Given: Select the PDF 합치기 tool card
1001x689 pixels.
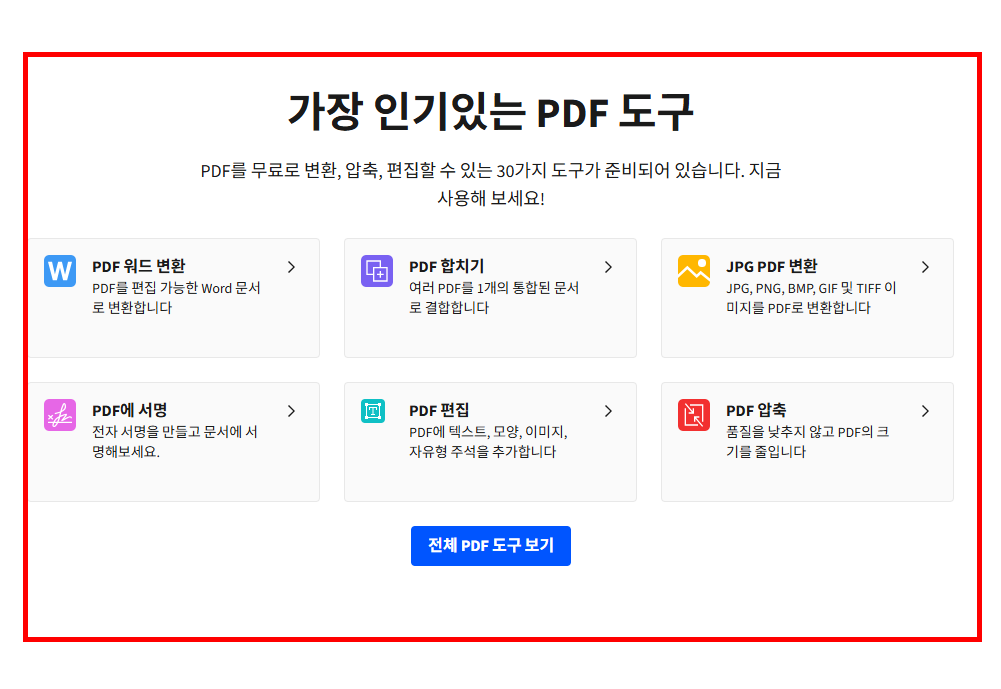Looking at the screenshot, I should pyautogui.click(x=490, y=297).
